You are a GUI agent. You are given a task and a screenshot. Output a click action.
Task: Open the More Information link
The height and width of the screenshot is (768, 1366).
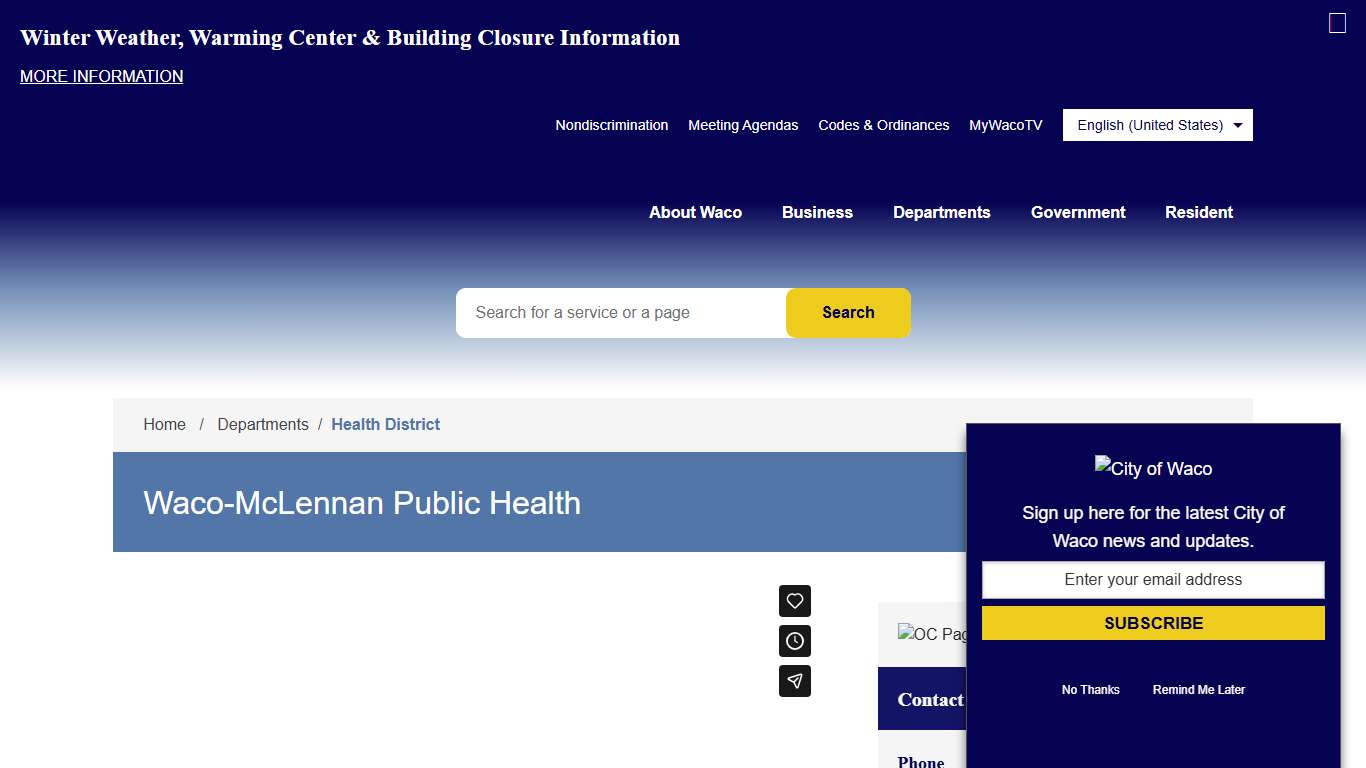102,76
